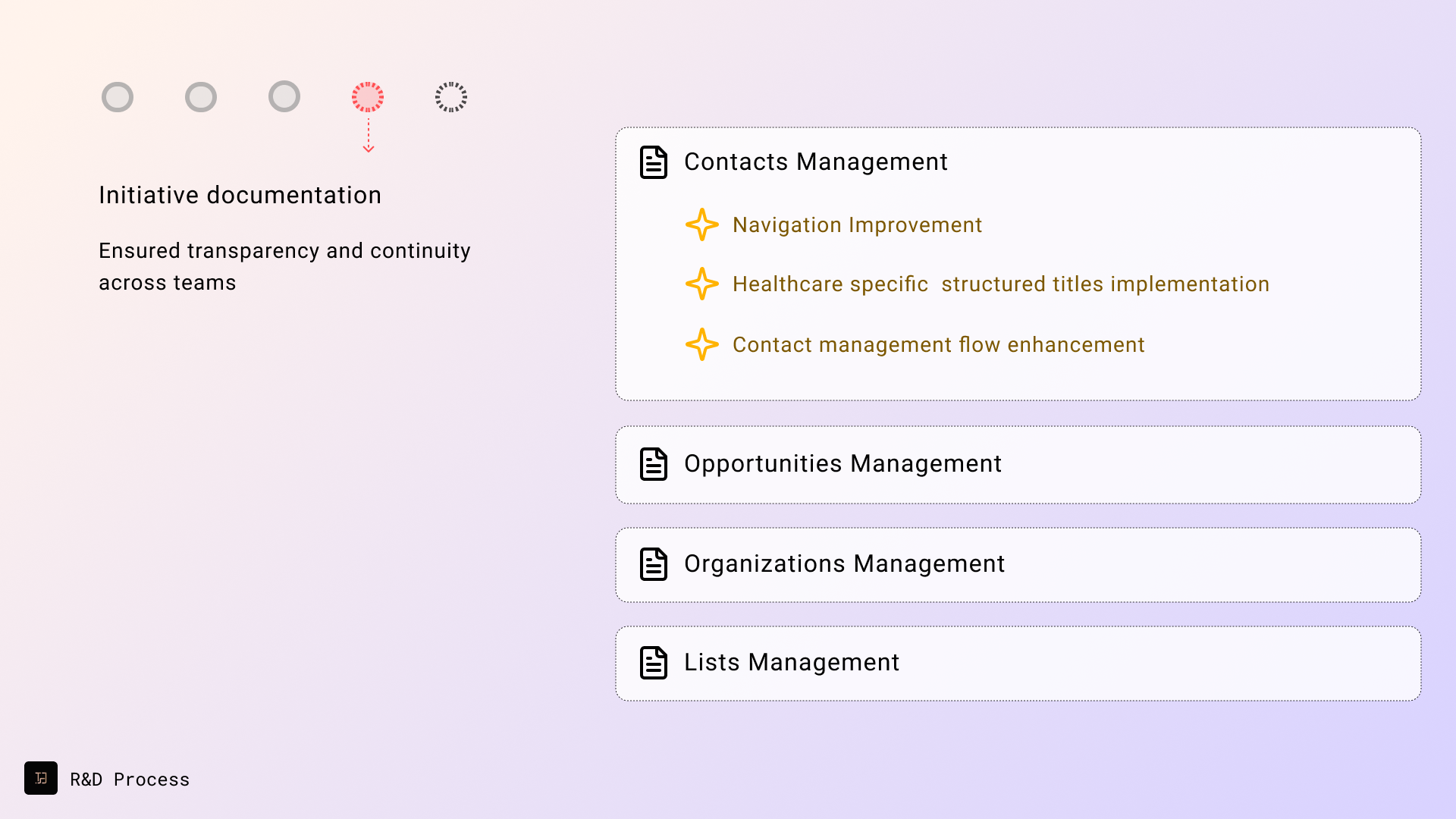Click the Opportunities Management document icon
This screenshot has width=1456, height=819.
tap(653, 464)
